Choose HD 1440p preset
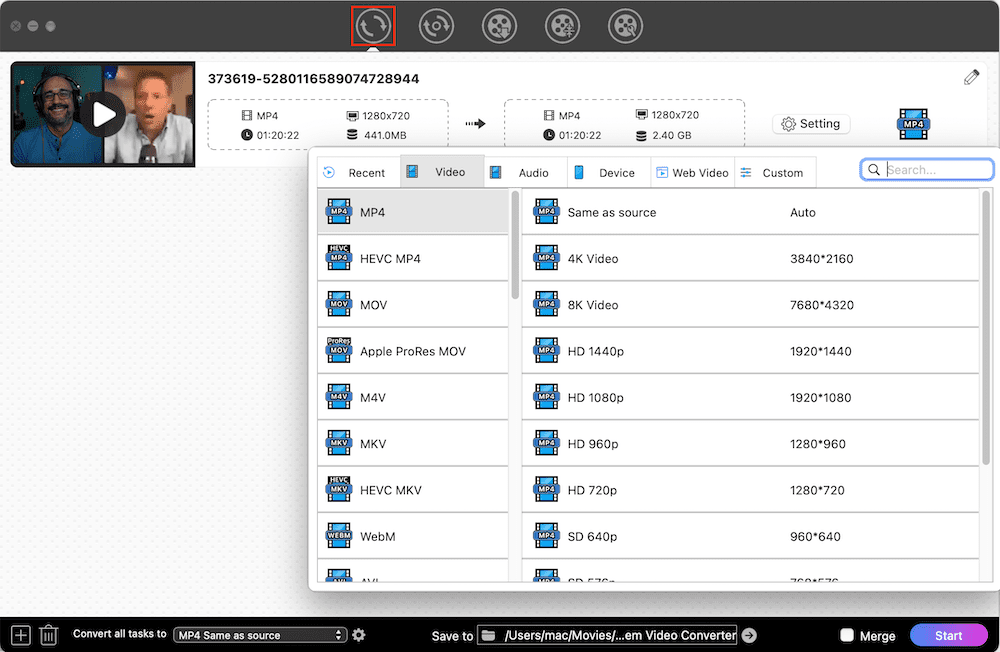1000x652 pixels. point(750,351)
